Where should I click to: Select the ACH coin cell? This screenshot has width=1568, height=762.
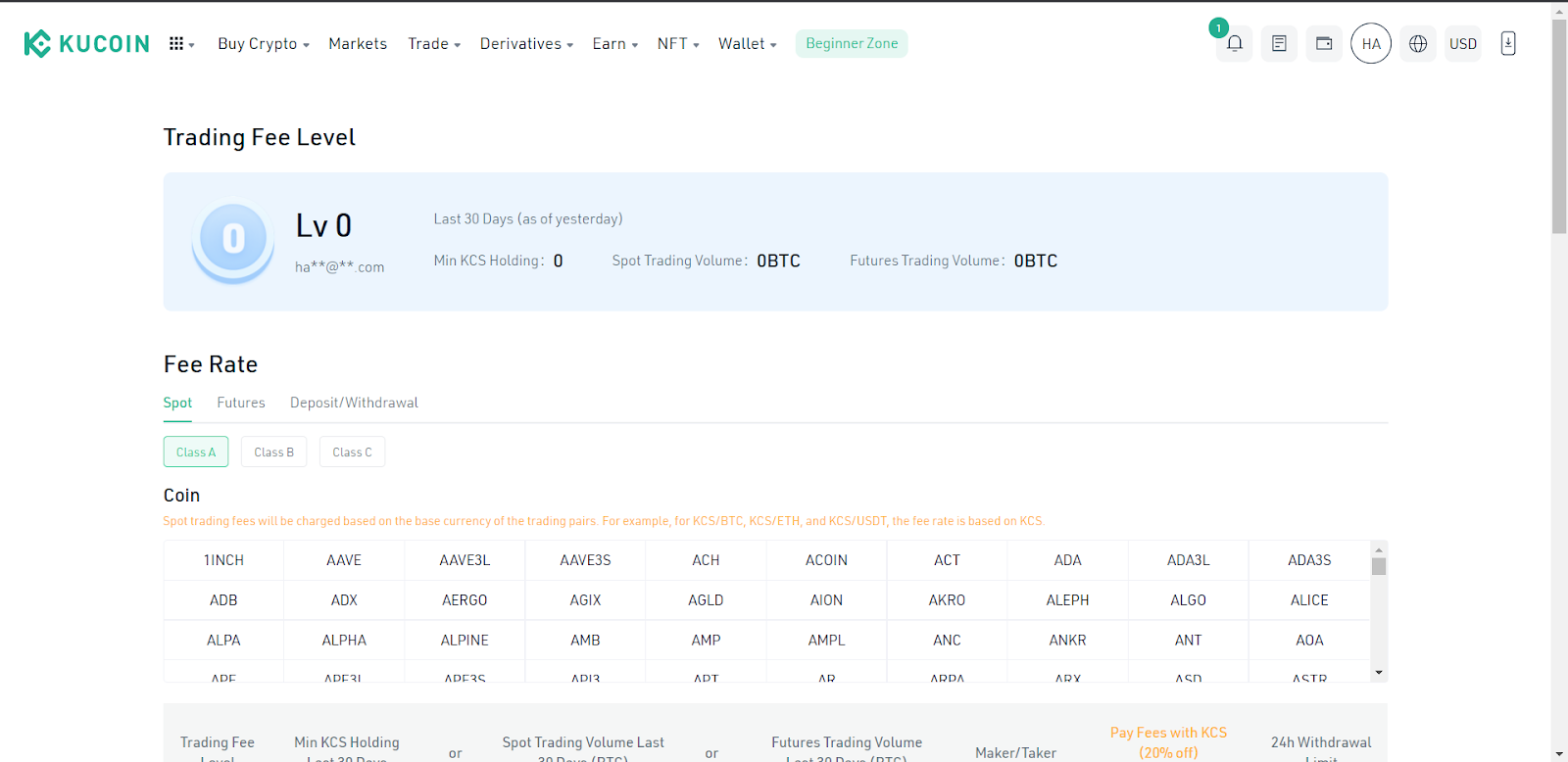pyautogui.click(x=706, y=560)
